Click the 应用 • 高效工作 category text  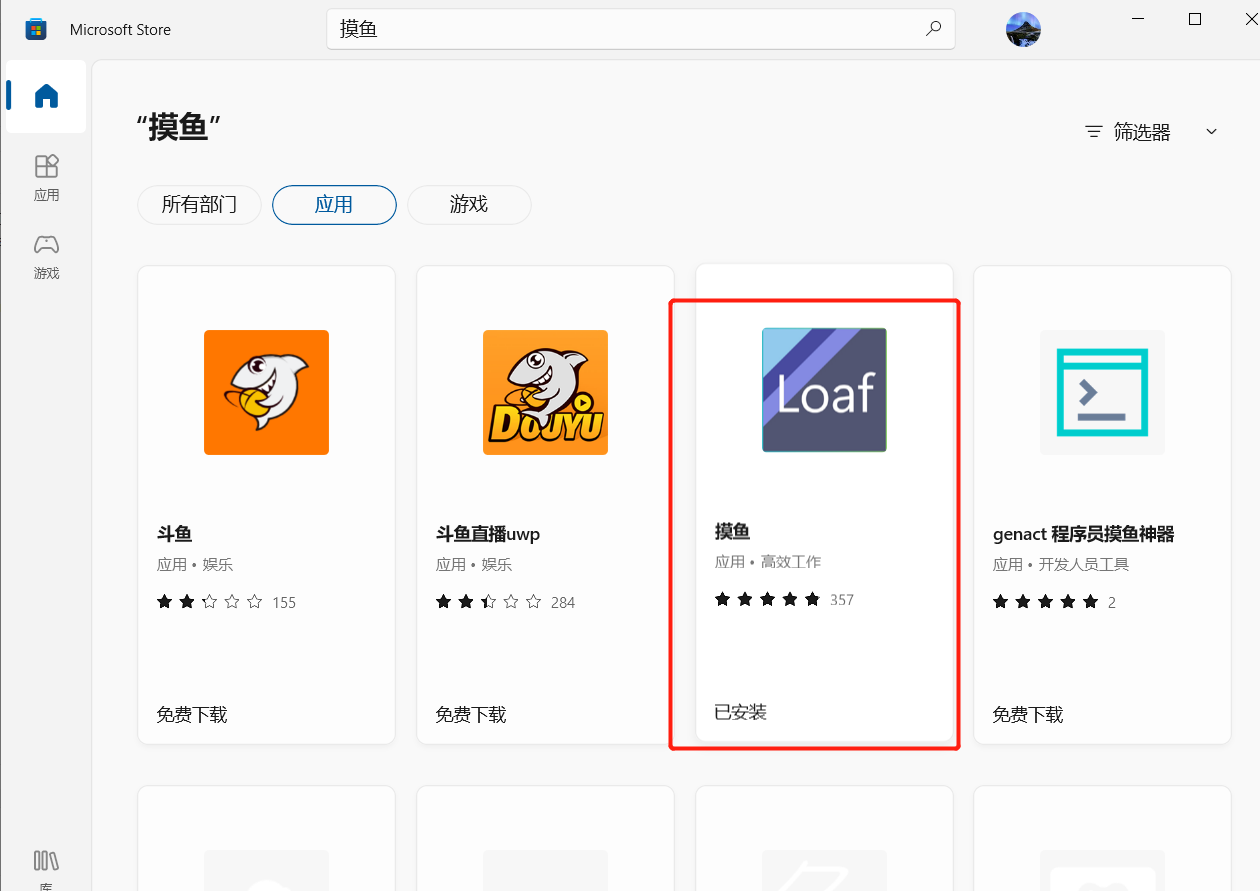click(x=768, y=562)
